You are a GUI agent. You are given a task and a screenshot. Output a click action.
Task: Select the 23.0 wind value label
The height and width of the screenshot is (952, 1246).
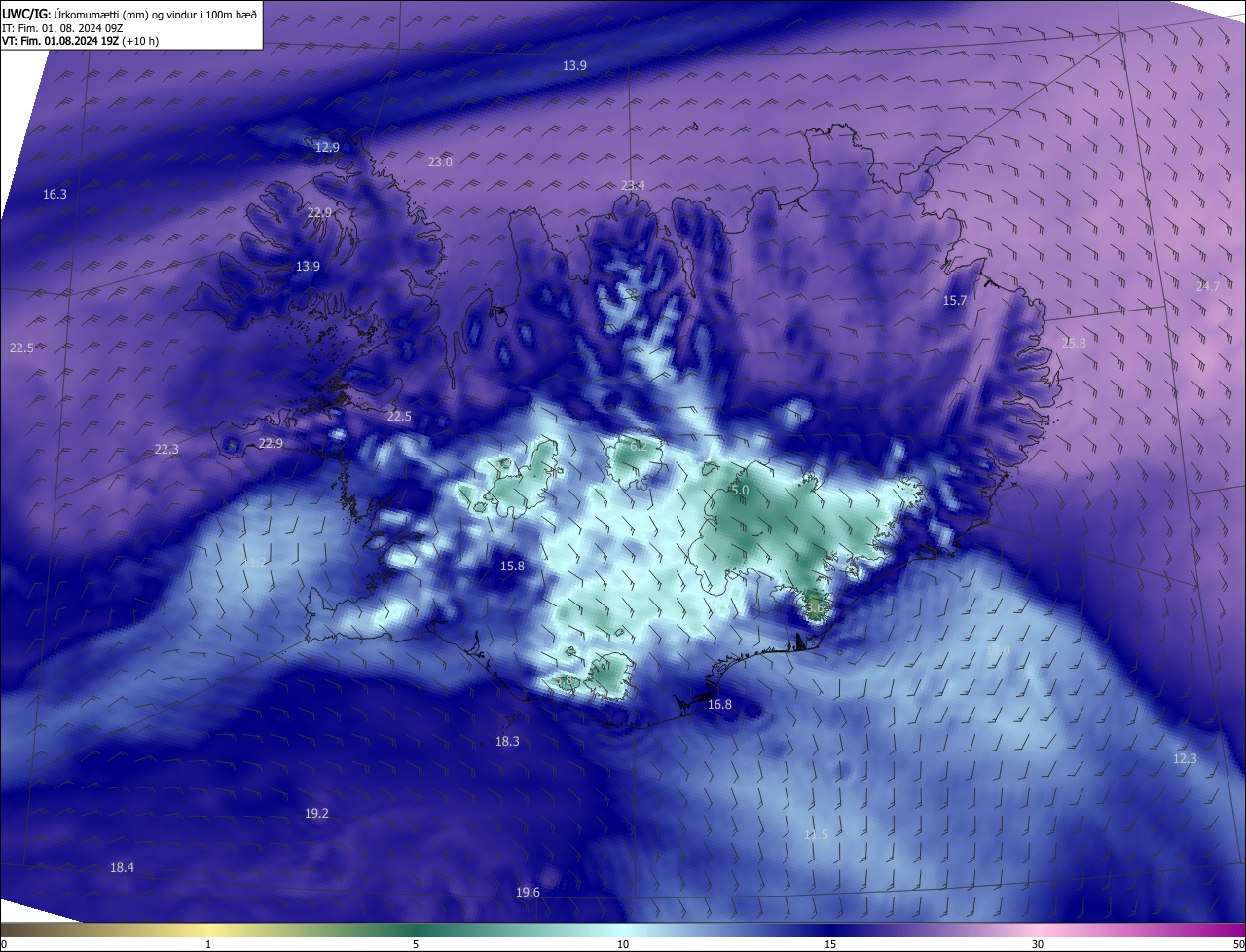(x=440, y=163)
